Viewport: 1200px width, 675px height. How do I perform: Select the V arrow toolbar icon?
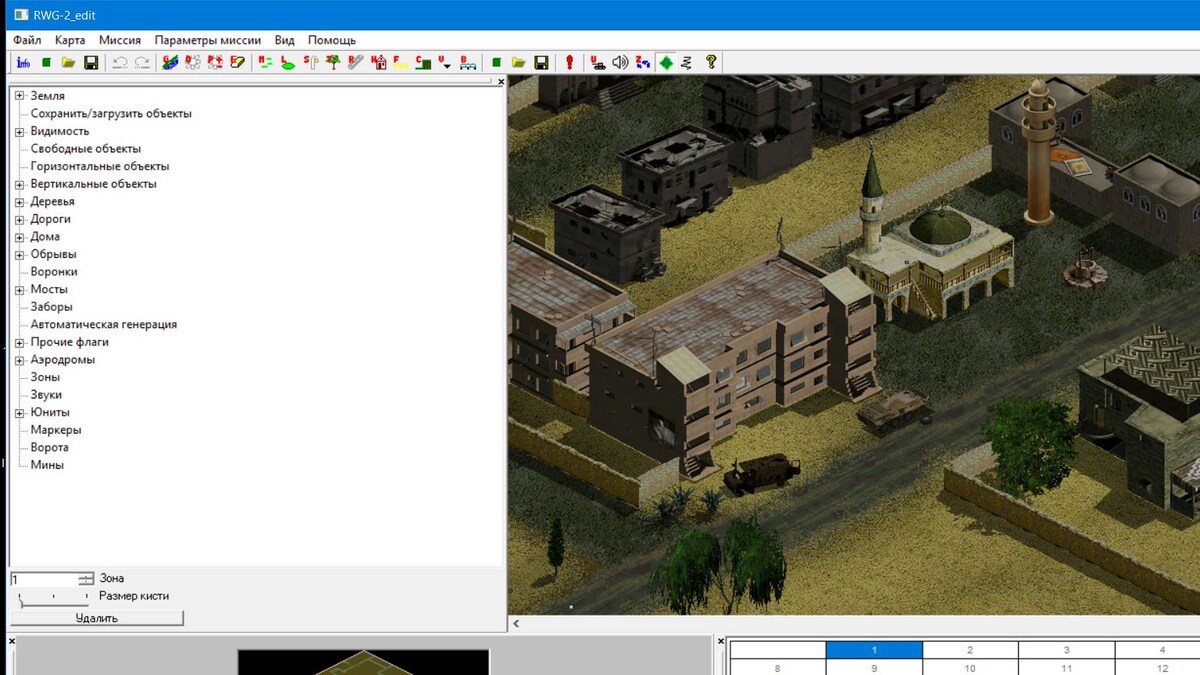coord(445,62)
